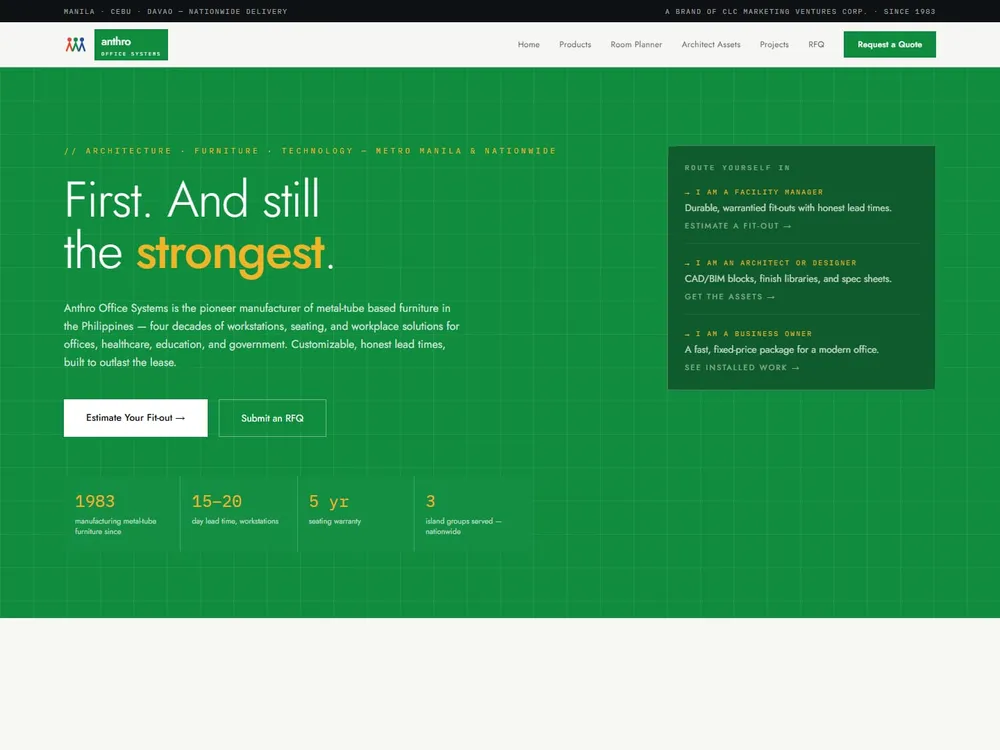Click the yellow word 'strongest'
Image resolution: width=1000 pixels, height=750 pixels.
[230, 254]
